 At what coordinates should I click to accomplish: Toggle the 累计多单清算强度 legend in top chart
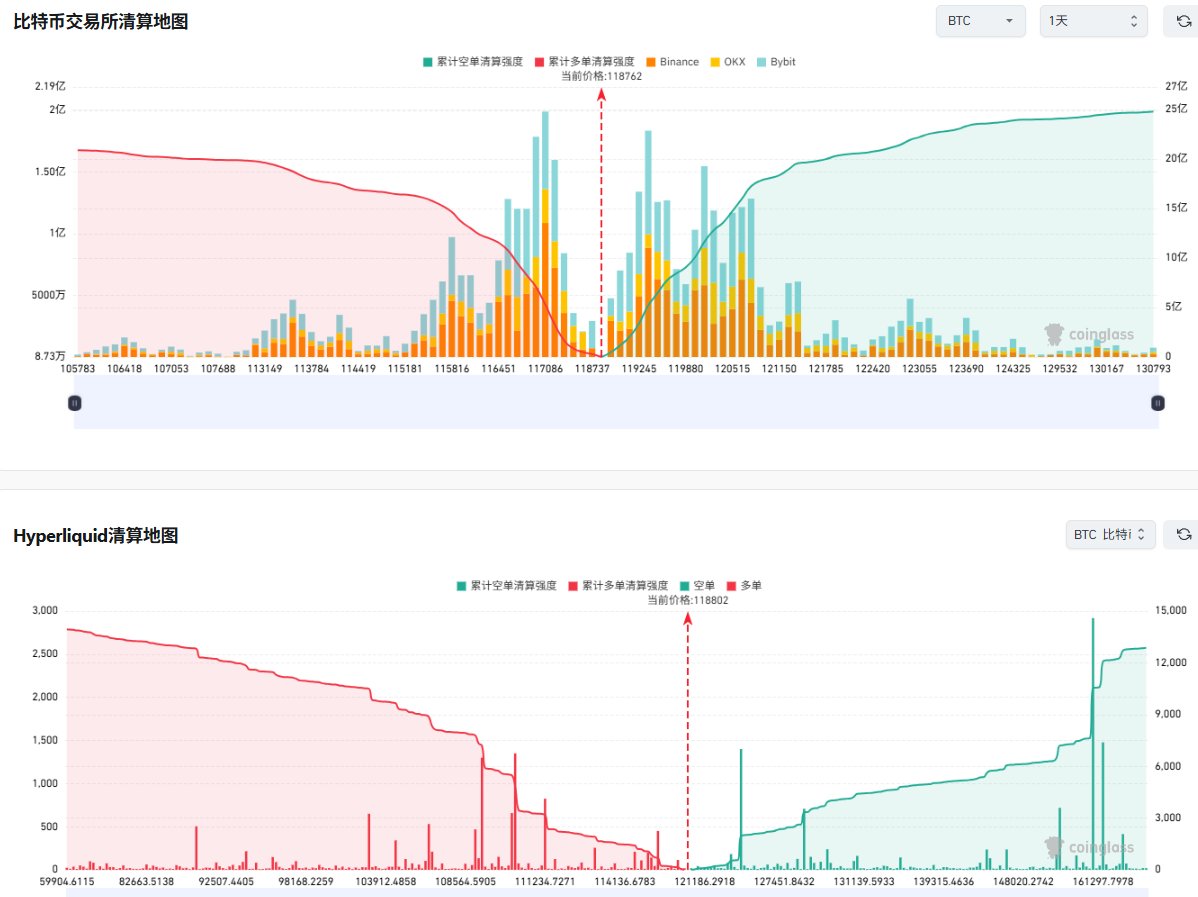(x=584, y=62)
